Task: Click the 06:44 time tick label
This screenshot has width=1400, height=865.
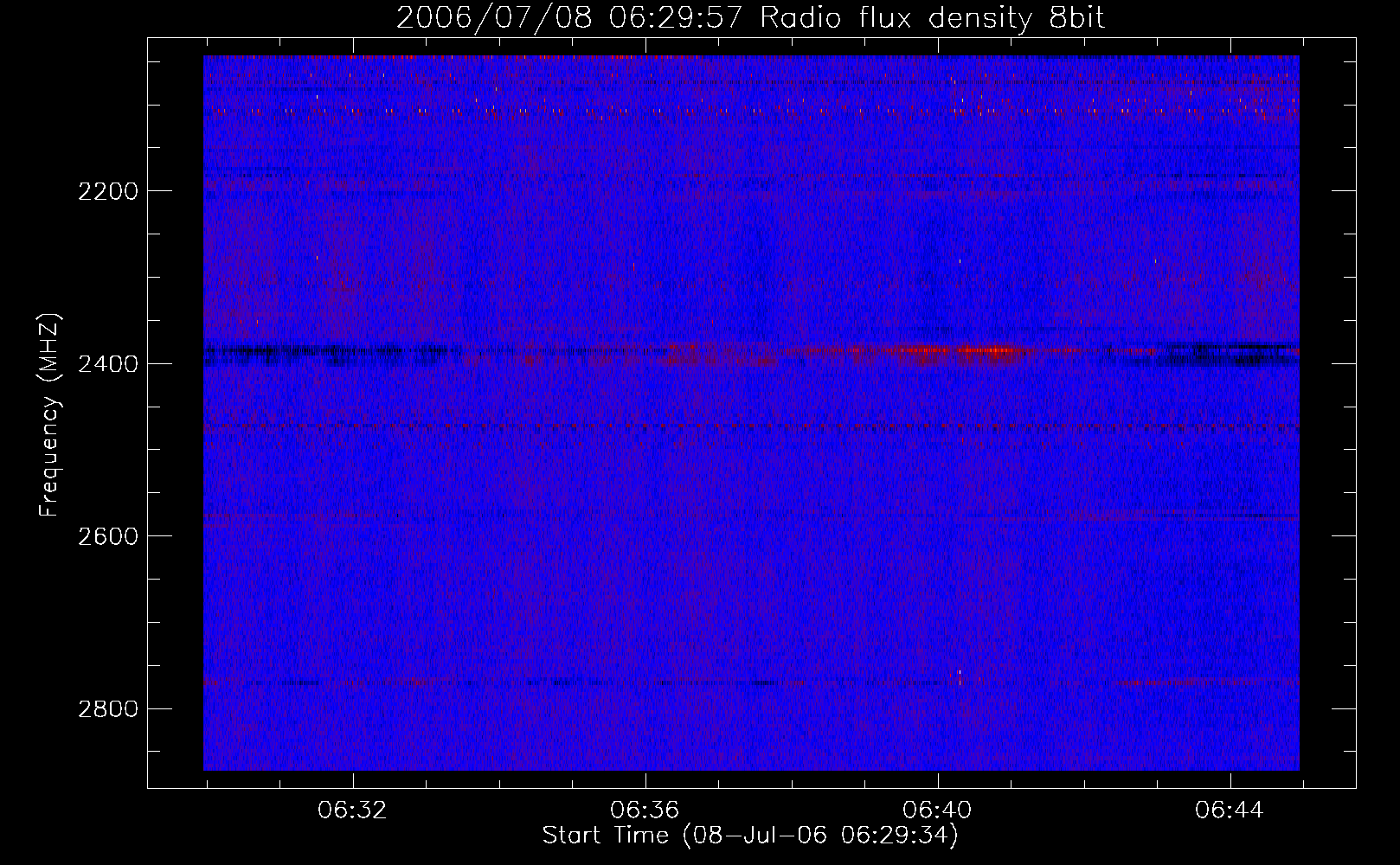Action: tap(1230, 811)
